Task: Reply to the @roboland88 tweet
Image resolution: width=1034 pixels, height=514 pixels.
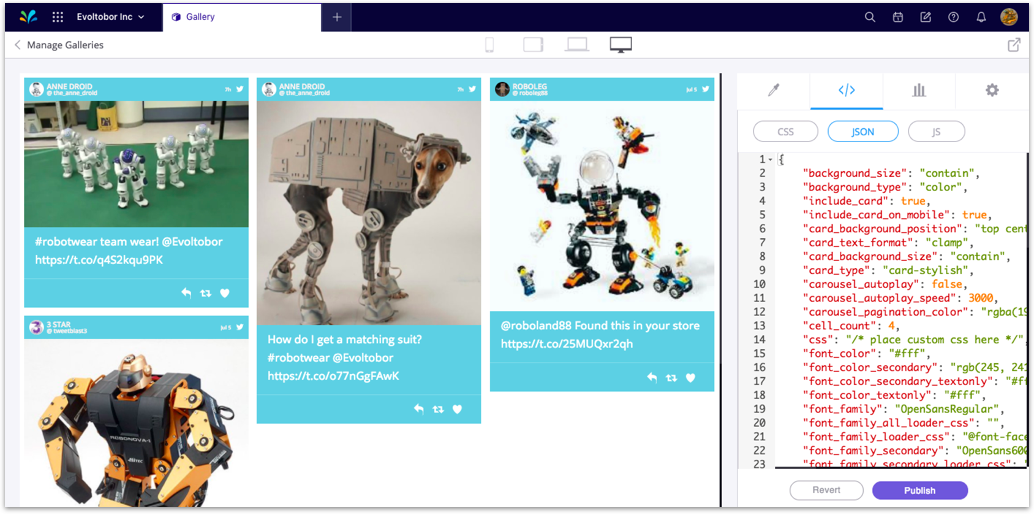Action: point(652,377)
